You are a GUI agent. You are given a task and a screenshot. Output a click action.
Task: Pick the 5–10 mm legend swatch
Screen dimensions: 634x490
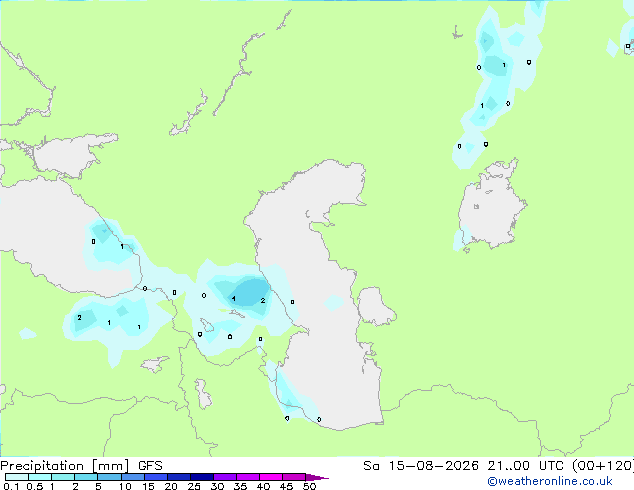(x=109, y=477)
